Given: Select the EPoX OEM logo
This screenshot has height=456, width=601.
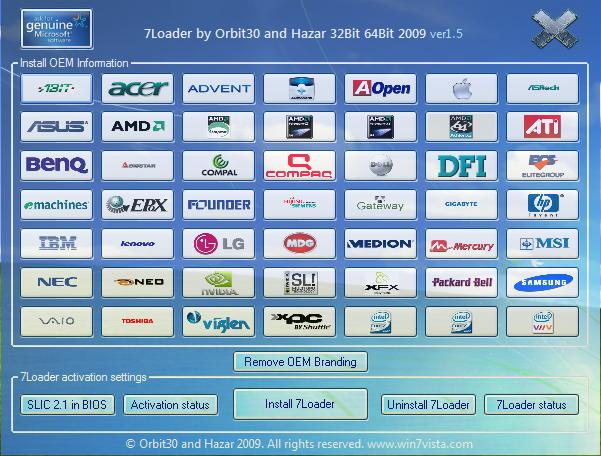Looking at the screenshot, I should coord(138,205).
